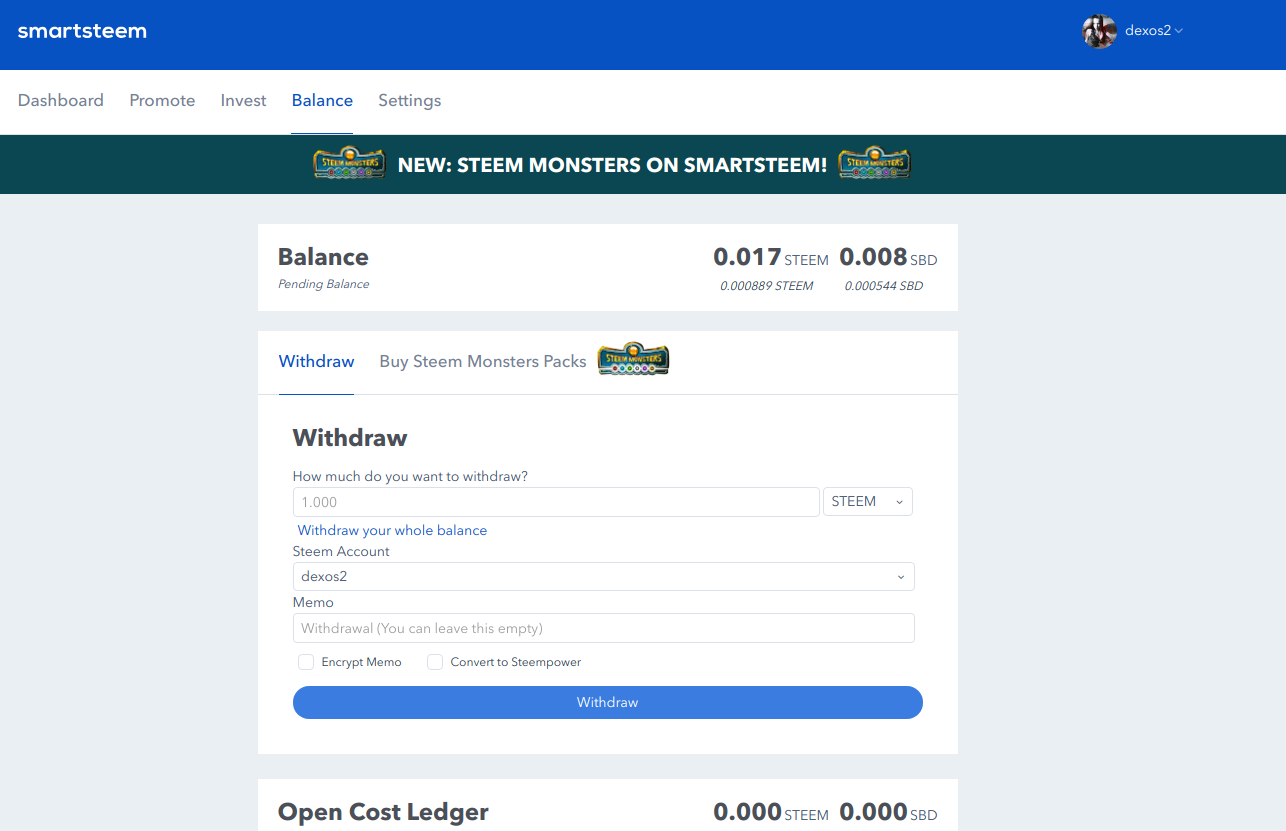The image size is (1286, 831).
Task: Click the Steem Monsters tab logo icon
Action: 633,360
